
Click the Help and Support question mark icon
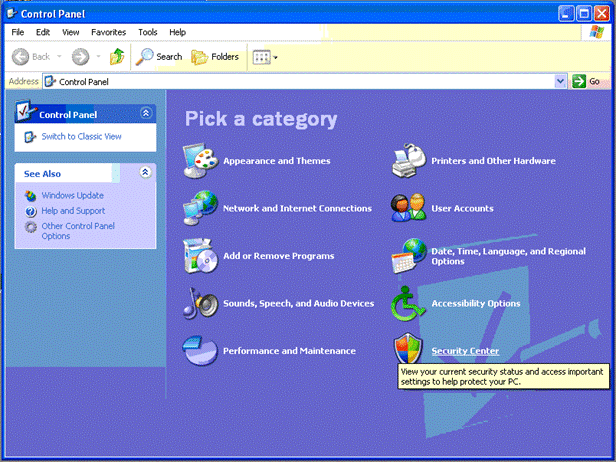pyautogui.click(x=31, y=211)
